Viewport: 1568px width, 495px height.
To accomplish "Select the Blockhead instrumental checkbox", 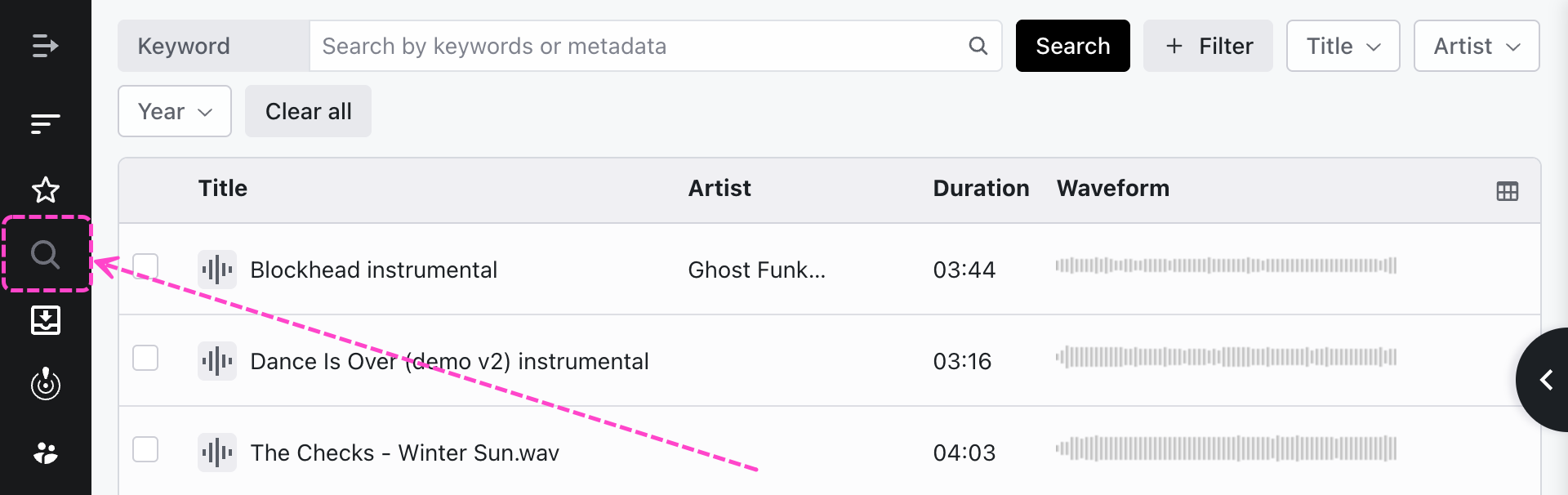I will [145, 266].
